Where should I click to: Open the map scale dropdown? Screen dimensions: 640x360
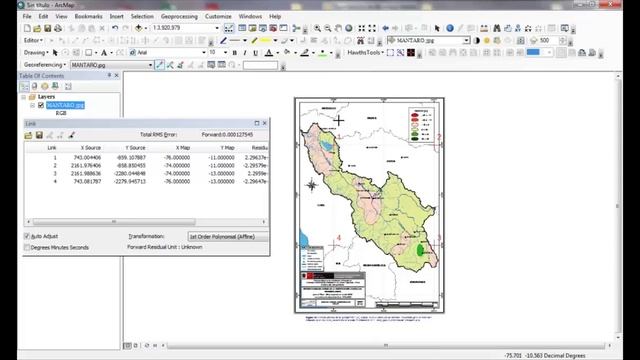[x=217, y=28]
